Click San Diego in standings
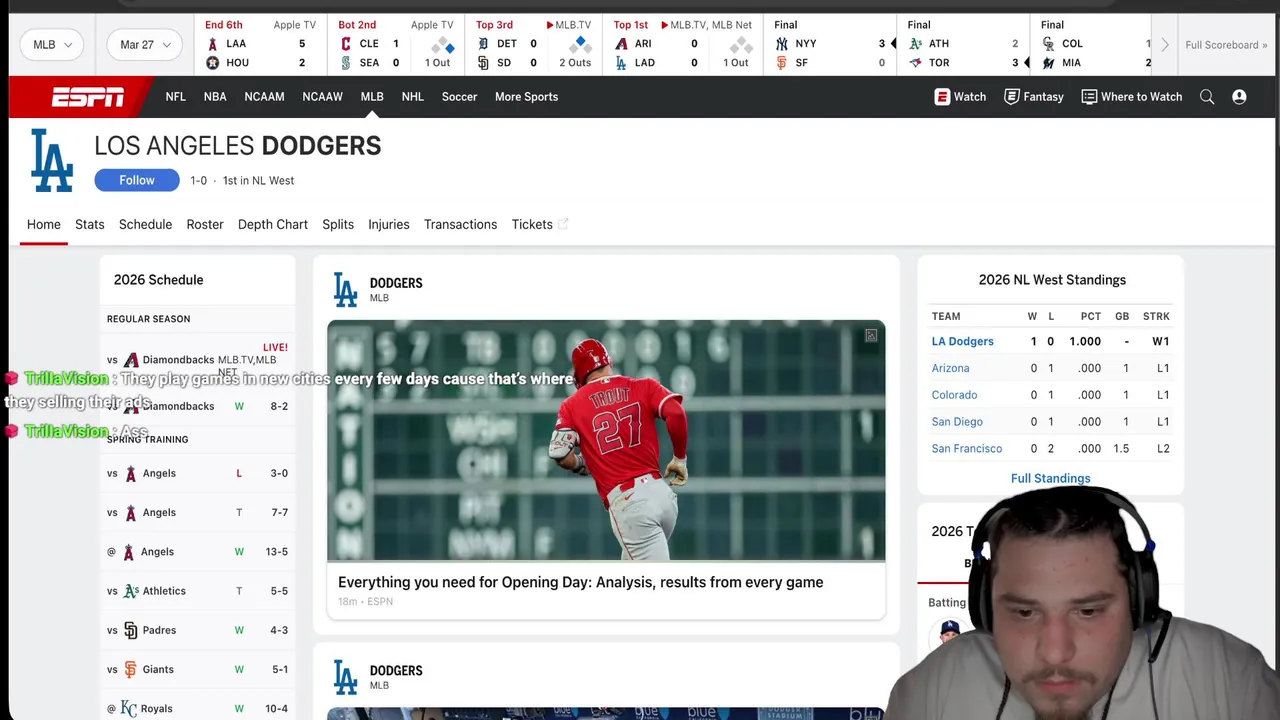The height and width of the screenshot is (720, 1280). [957, 422]
